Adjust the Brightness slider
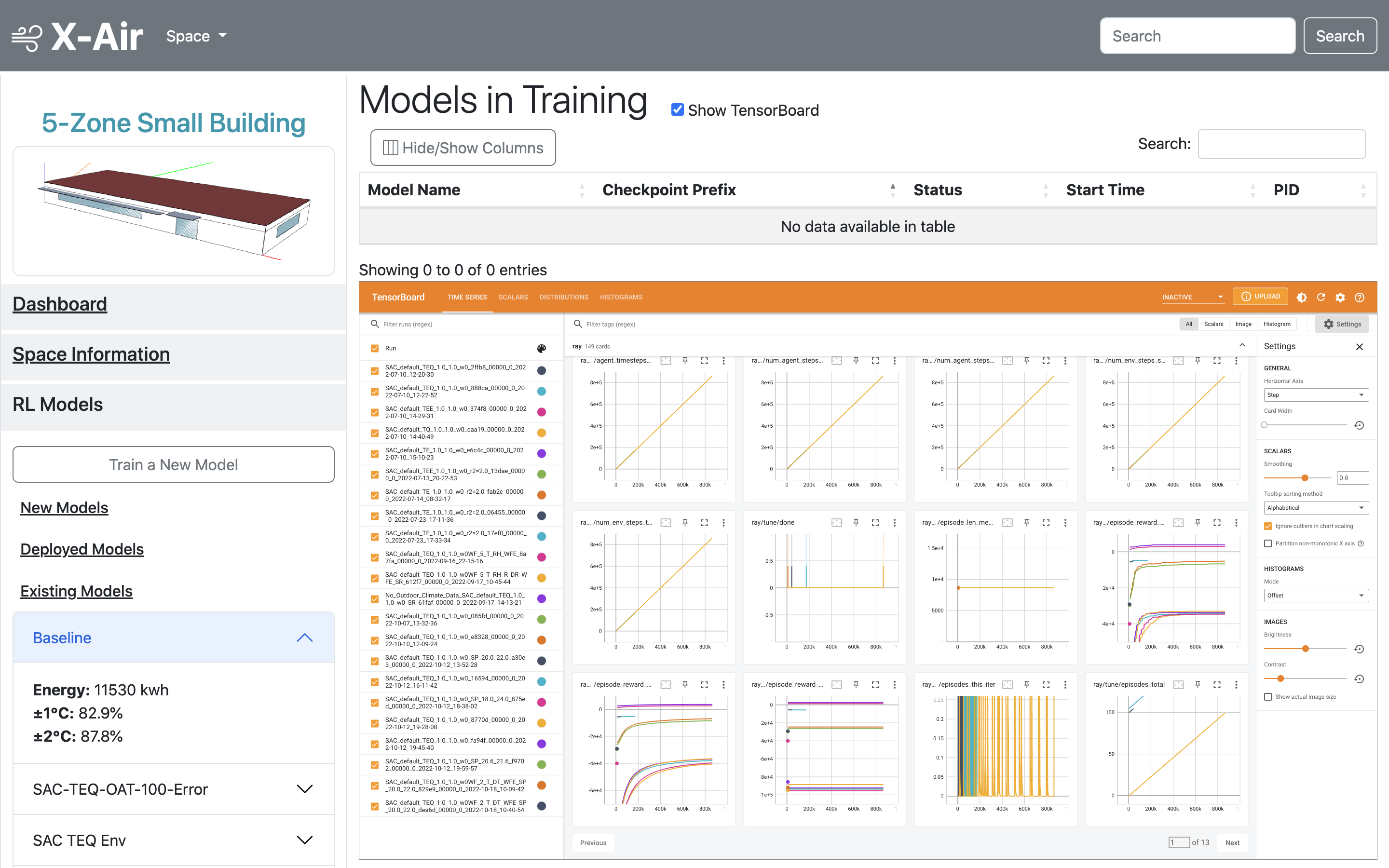 (x=1305, y=649)
